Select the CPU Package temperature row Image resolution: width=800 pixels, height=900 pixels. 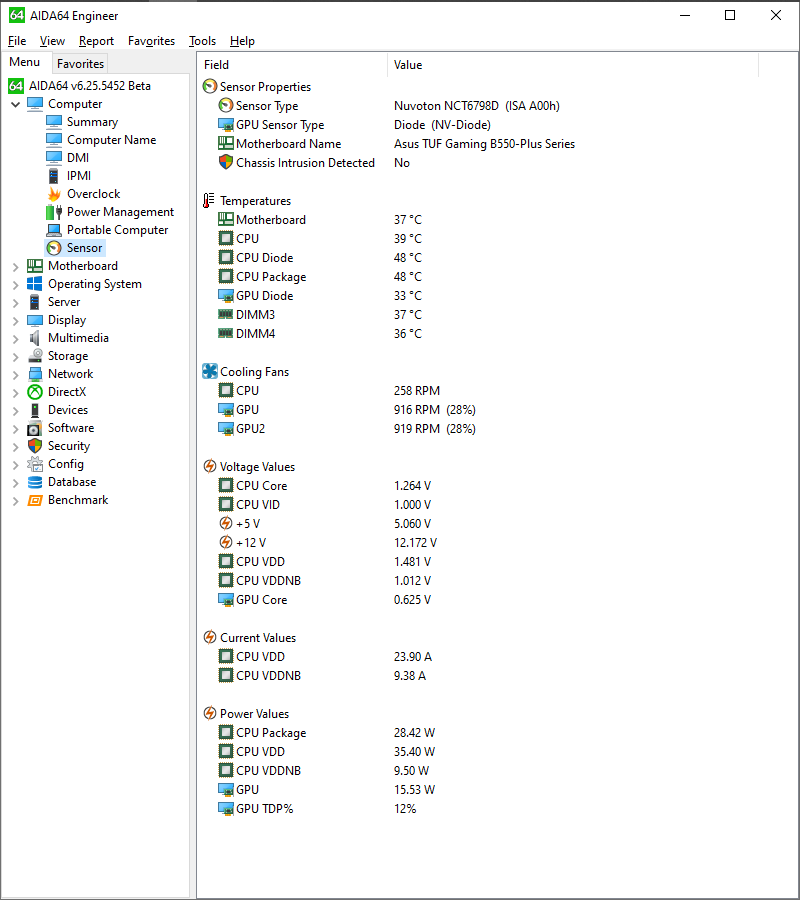(498, 277)
